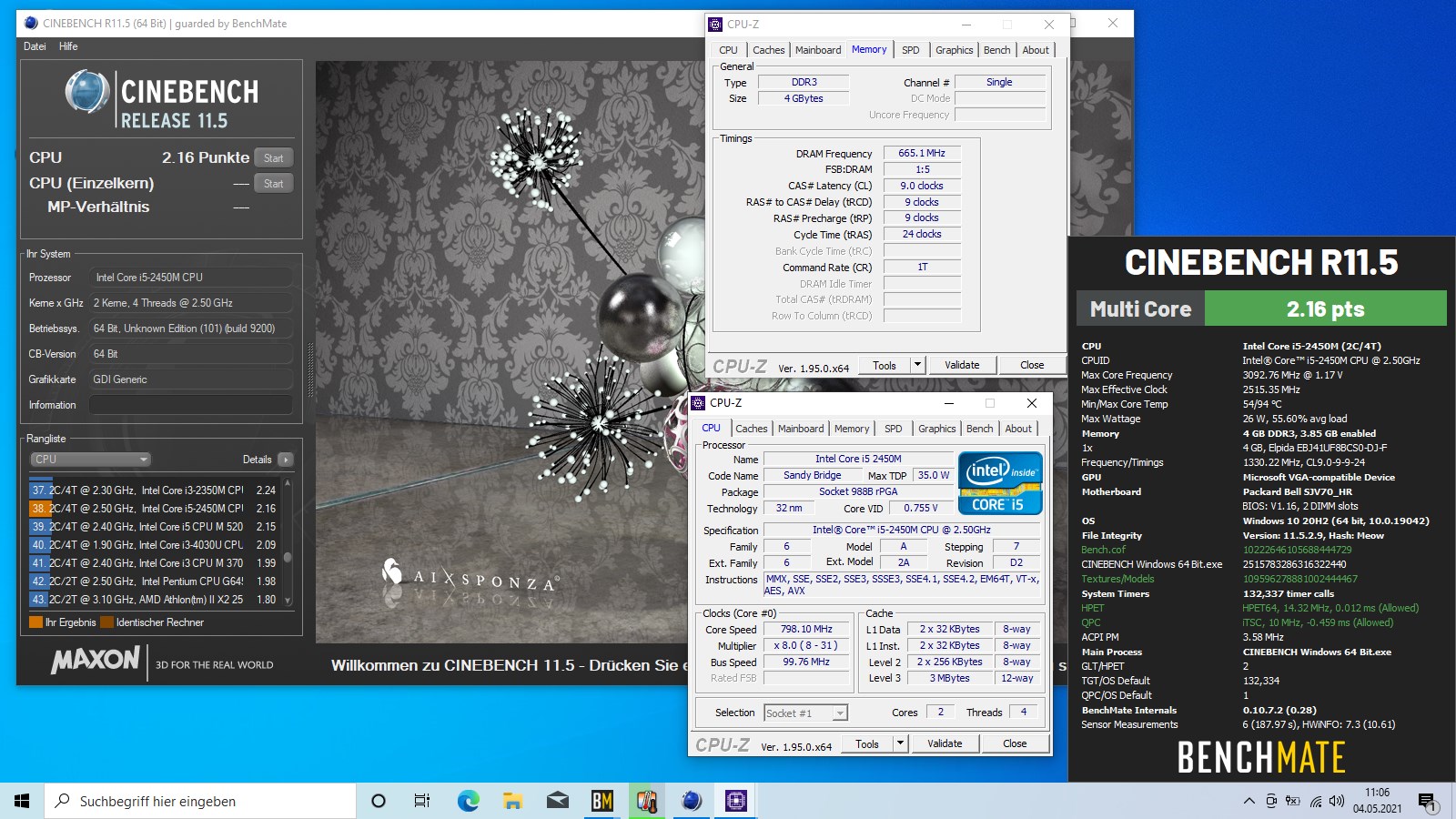Click Validate in upper CPU-Z window
The image size is (1456, 819).
click(962, 365)
